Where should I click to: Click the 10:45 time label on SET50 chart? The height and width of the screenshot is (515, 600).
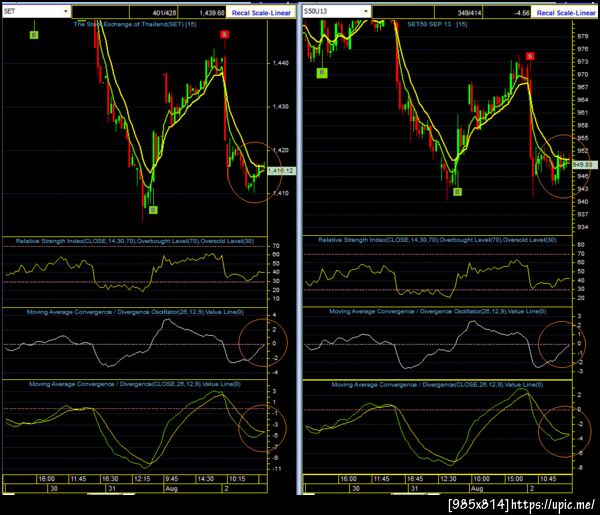pyautogui.click(x=548, y=479)
